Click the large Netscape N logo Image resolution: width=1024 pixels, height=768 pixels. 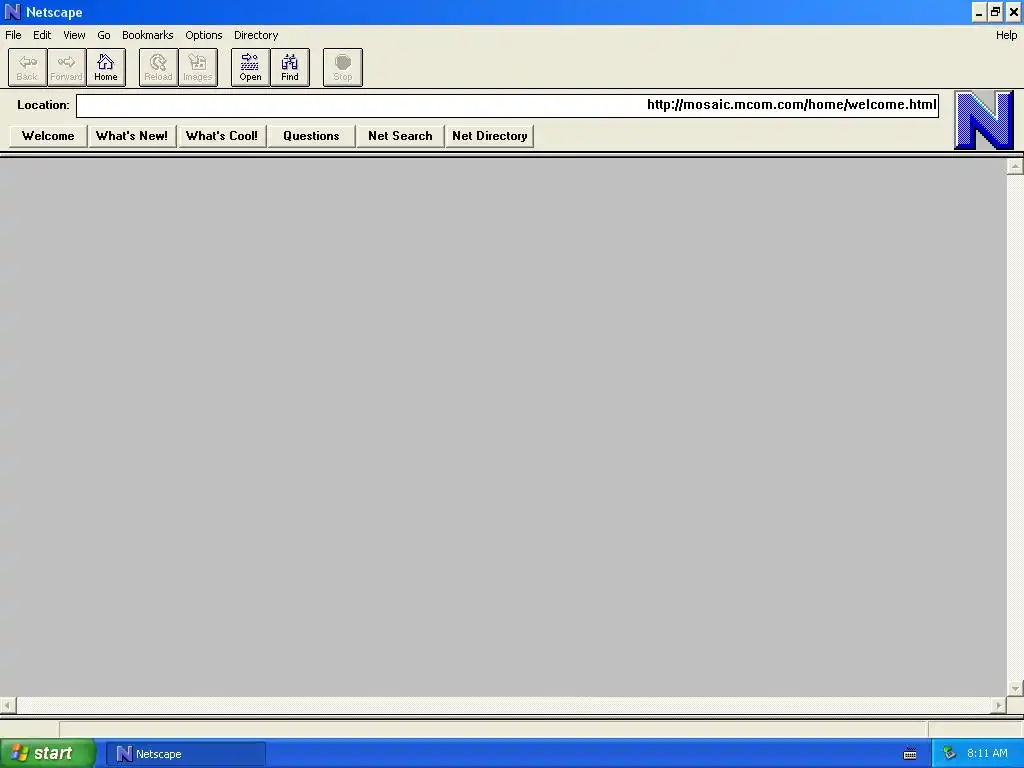click(x=984, y=120)
